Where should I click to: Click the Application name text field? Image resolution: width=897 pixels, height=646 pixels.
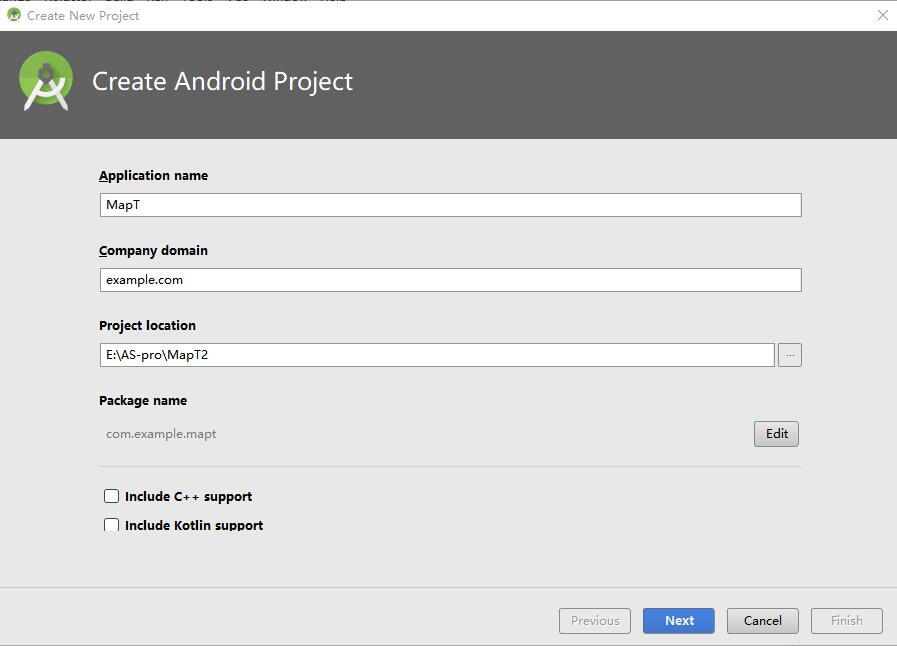coord(450,205)
